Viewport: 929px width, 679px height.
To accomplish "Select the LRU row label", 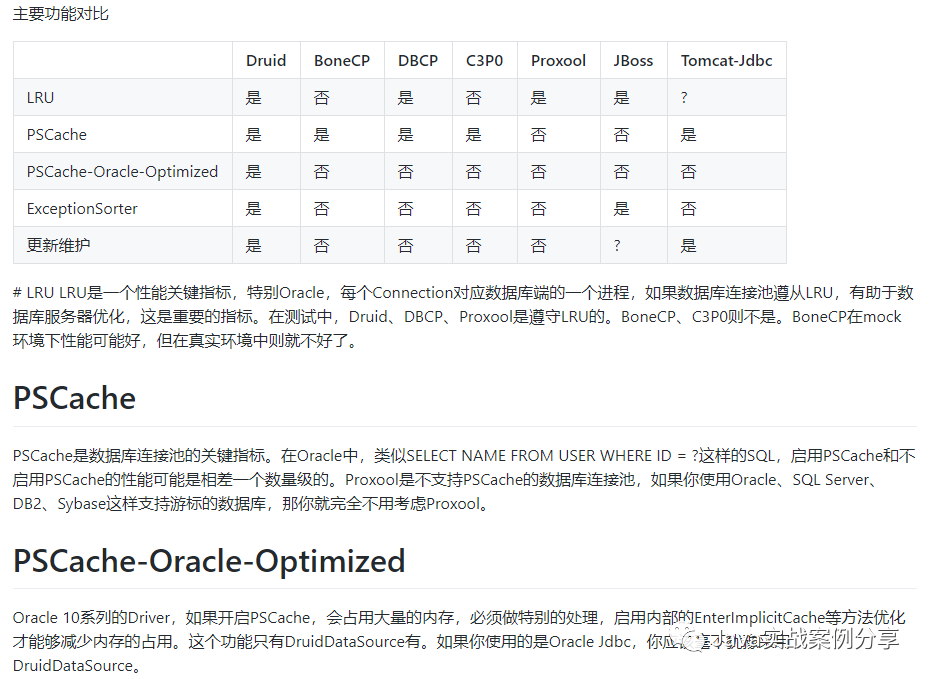I will [x=40, y=98].
